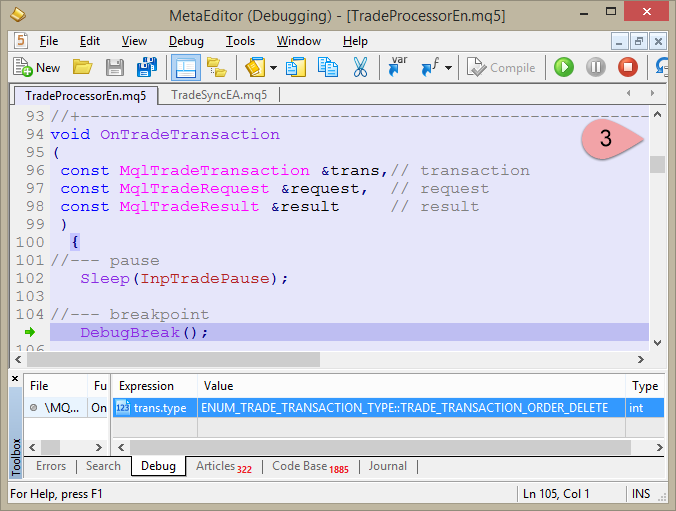Click the code editor horizontal scrollbar thumb
676x511 pixels.
[x=173, y=359]
